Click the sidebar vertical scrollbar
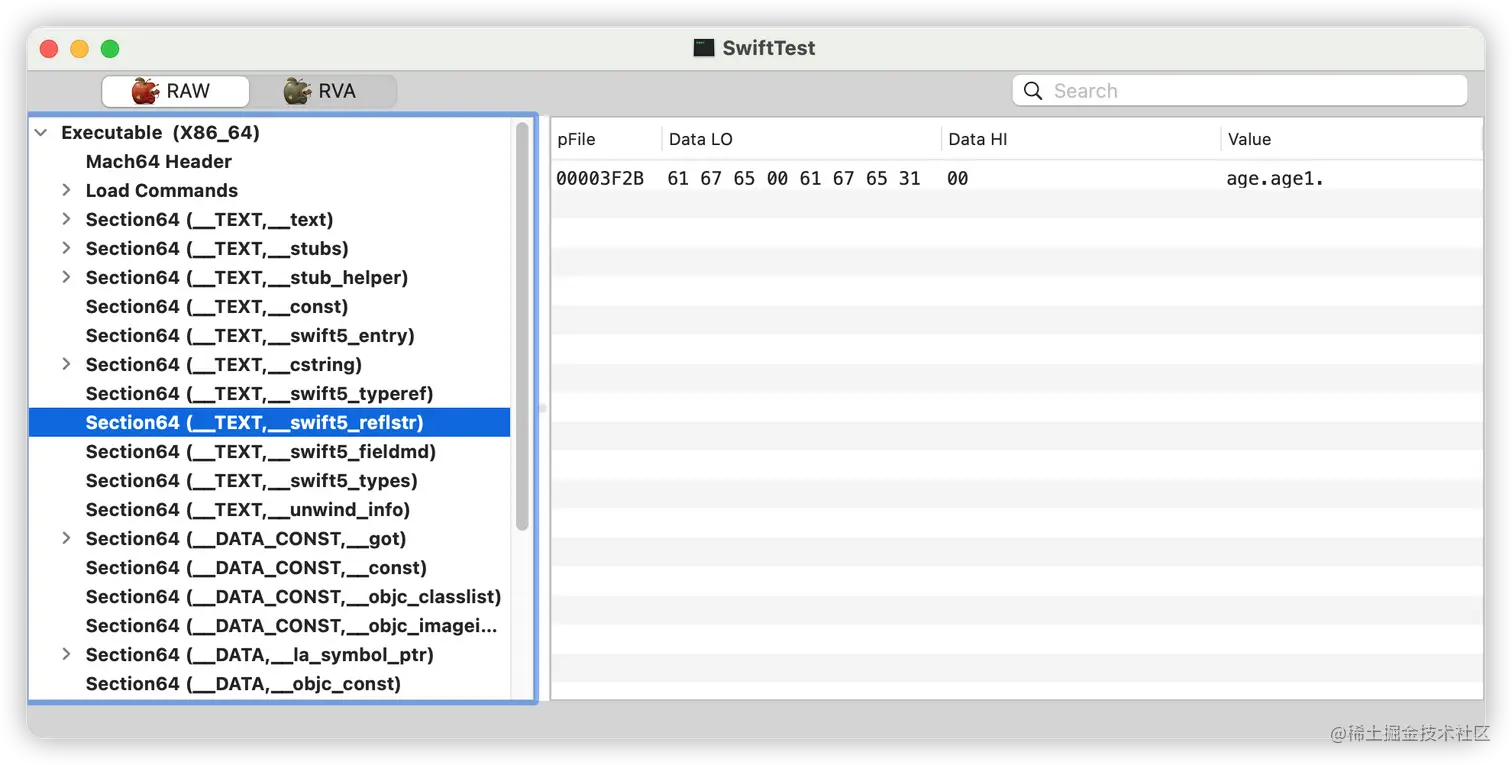 coord(522,325)
